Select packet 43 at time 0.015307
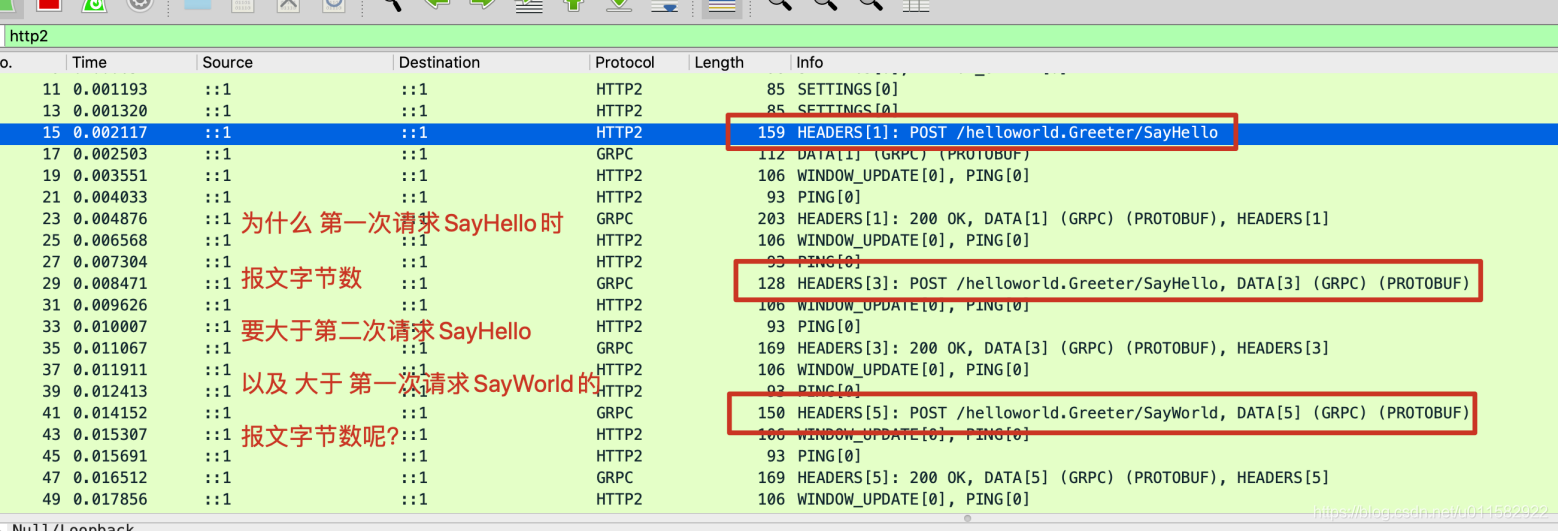The image size is (1558, 531). point(779,435)
